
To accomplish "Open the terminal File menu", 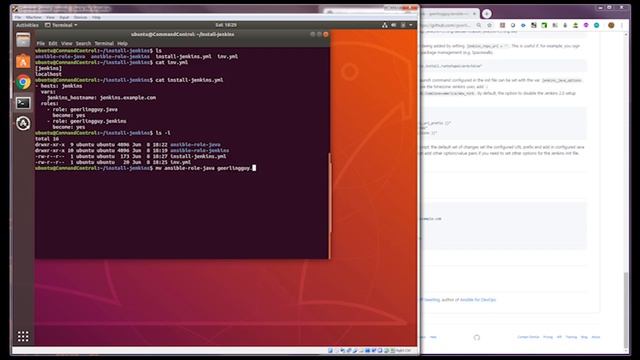I will tap(40, 43).
